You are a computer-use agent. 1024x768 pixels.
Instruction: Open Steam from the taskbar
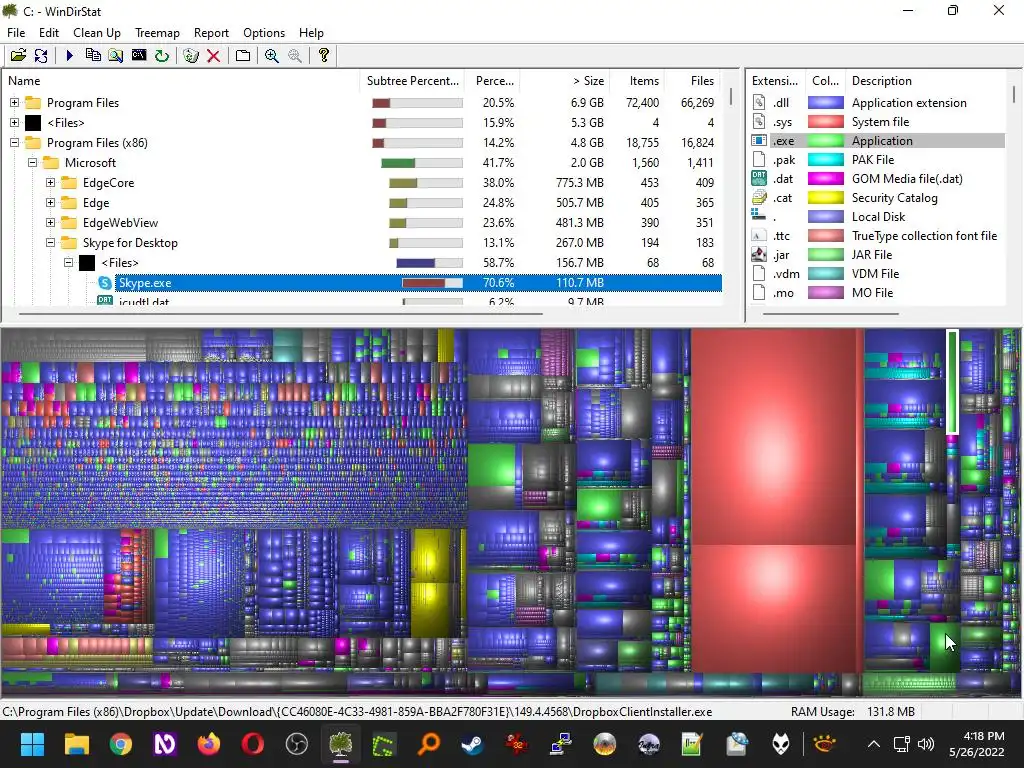coord(473,744)
